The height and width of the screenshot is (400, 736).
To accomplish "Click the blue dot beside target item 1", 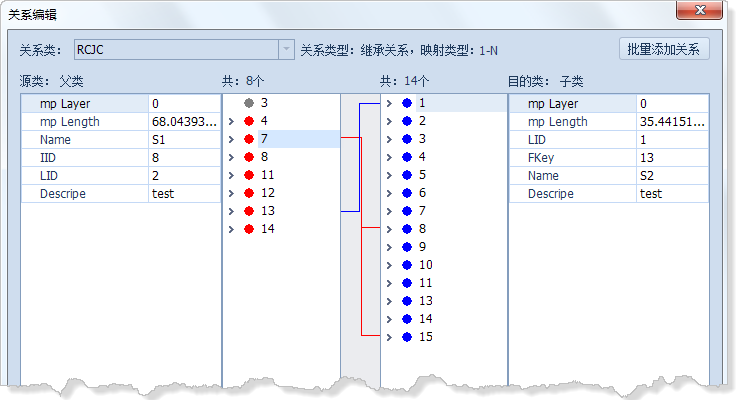I will pyautogui.click(x=406, y=103).
